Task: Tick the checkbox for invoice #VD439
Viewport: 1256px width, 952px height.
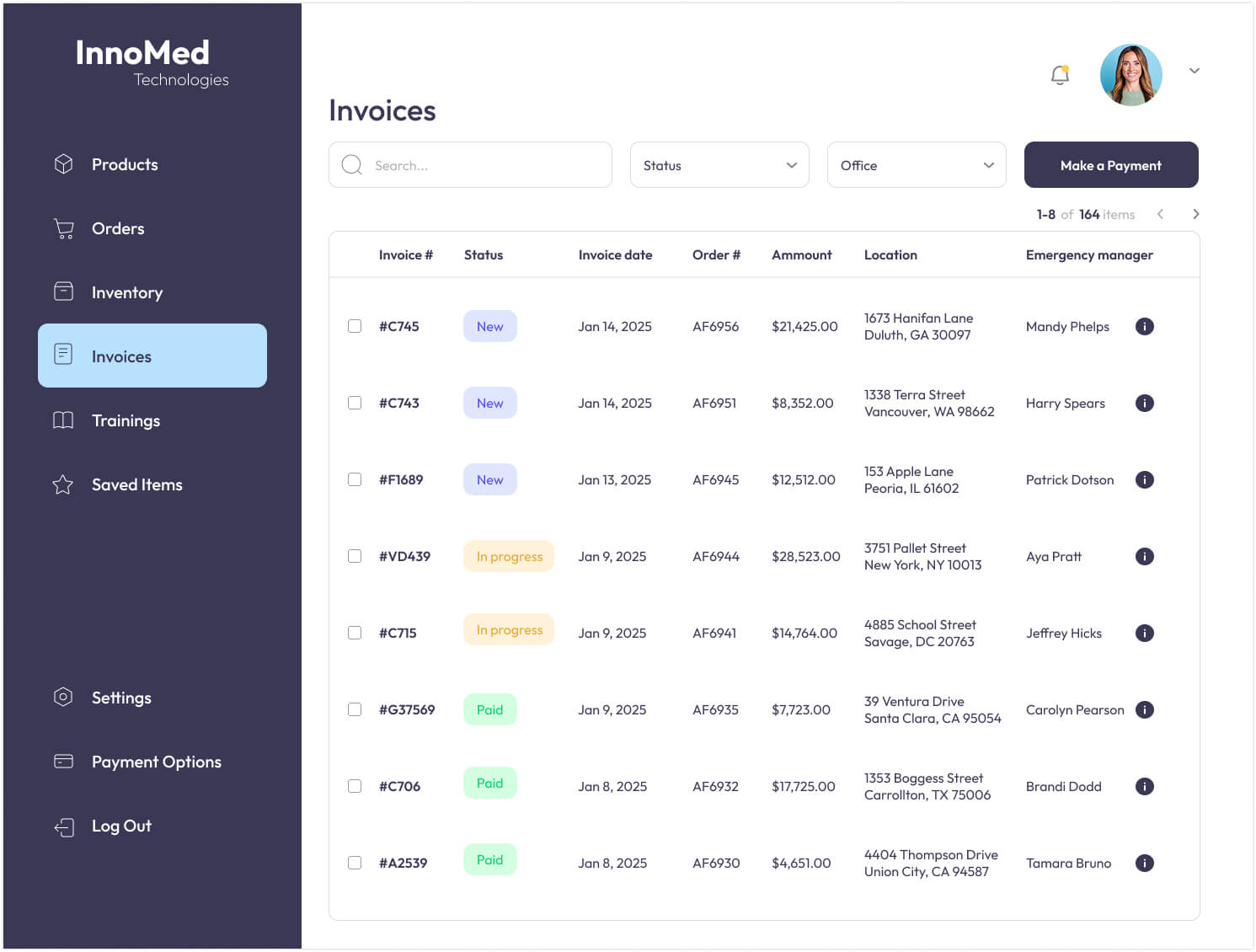Action: [355, 557]
